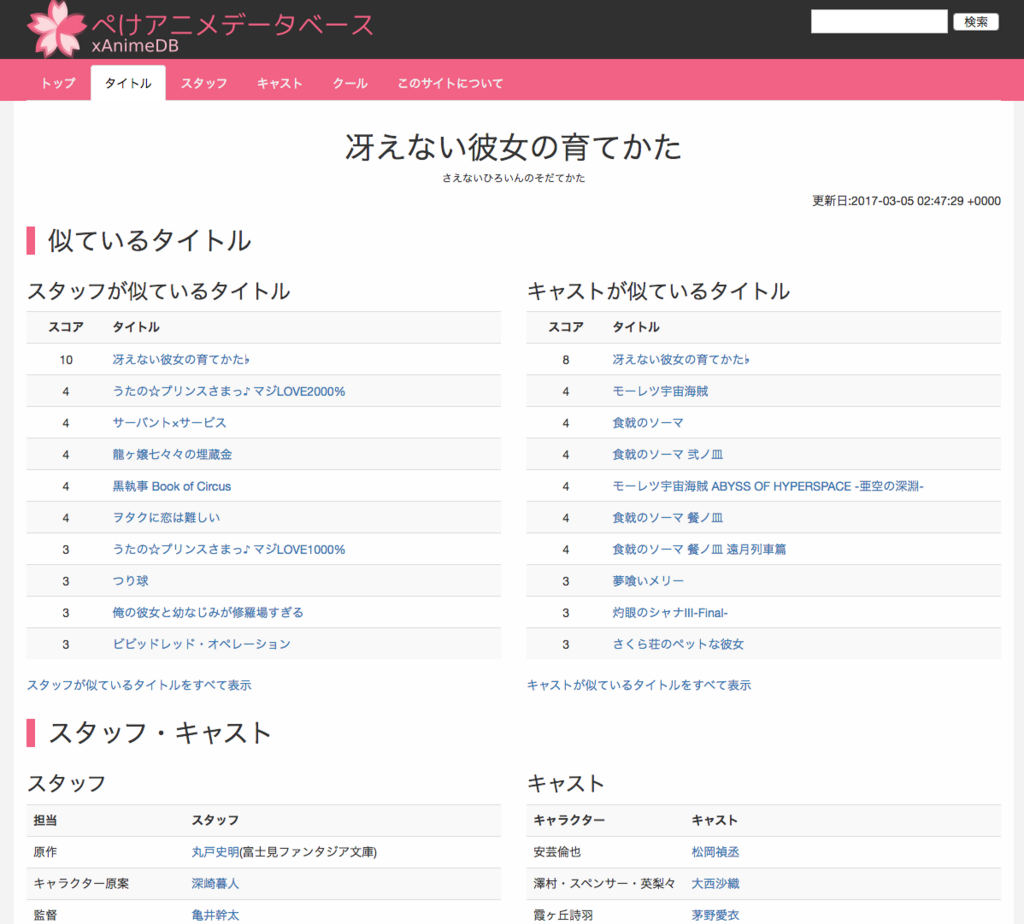The image size is (1024, 924).
Task: Open 食戟のソーマ 弐ノ皿 link
Action: [x=667, y=454]
